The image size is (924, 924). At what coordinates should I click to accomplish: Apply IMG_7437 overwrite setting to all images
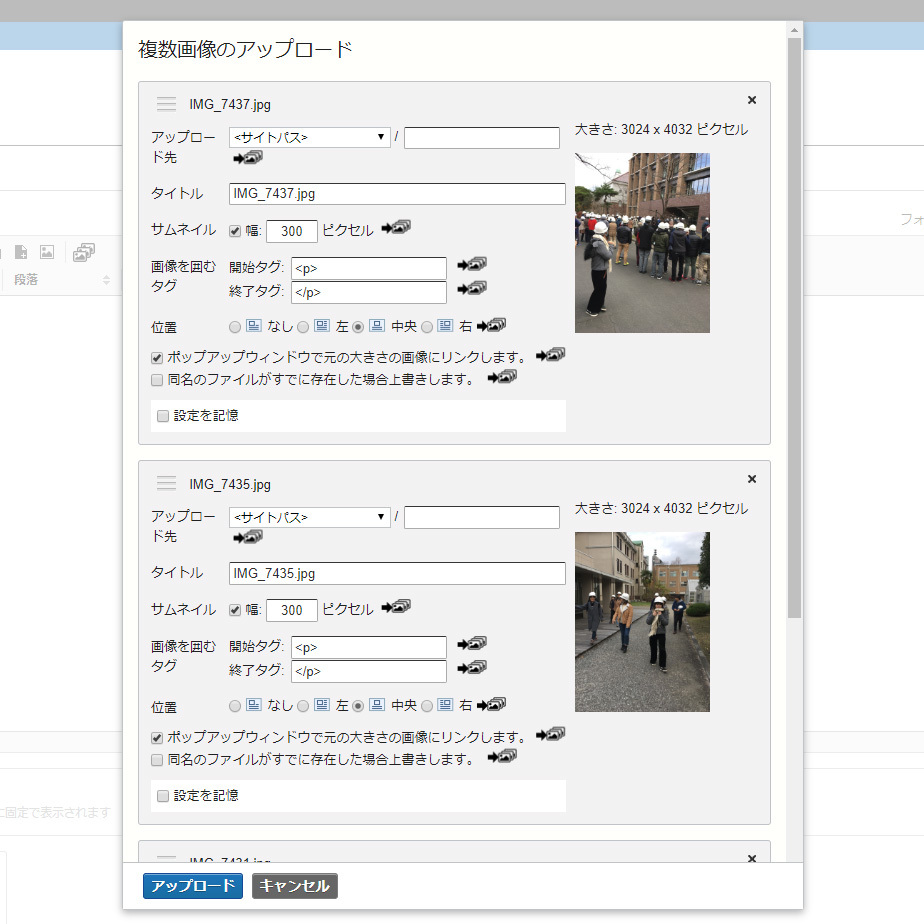point(502,377)
